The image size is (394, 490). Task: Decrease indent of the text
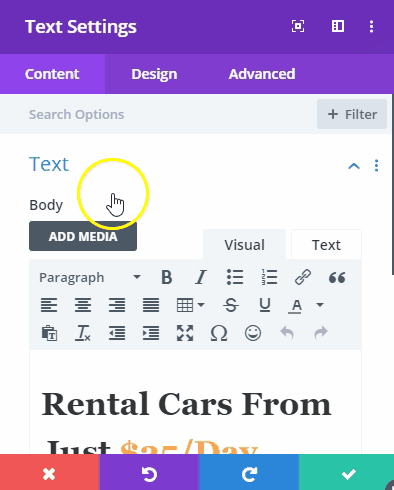click(x=117, y=333)
